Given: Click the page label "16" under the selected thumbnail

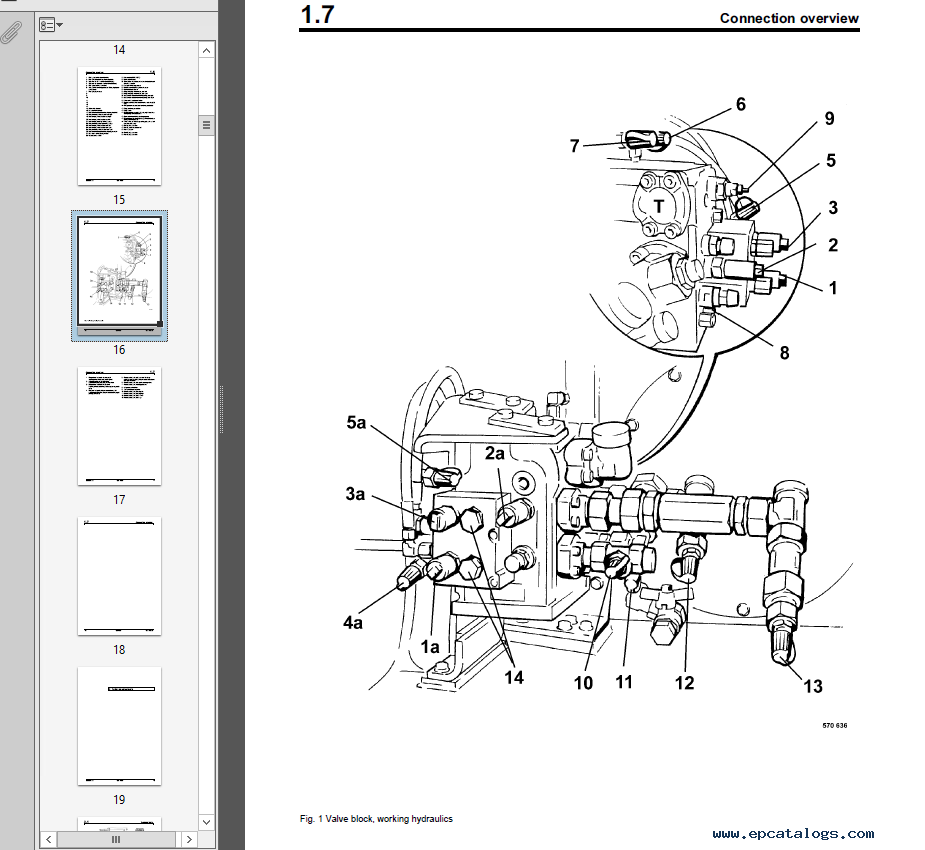Looking at the screenshot, I should click(x=119, y=350).
